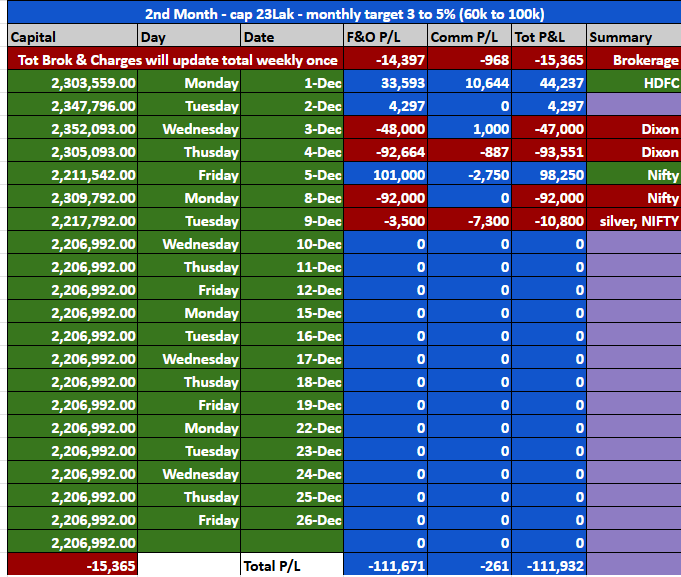Click the Summary column header
The image size is (681, 577).
tap(634, 36)
